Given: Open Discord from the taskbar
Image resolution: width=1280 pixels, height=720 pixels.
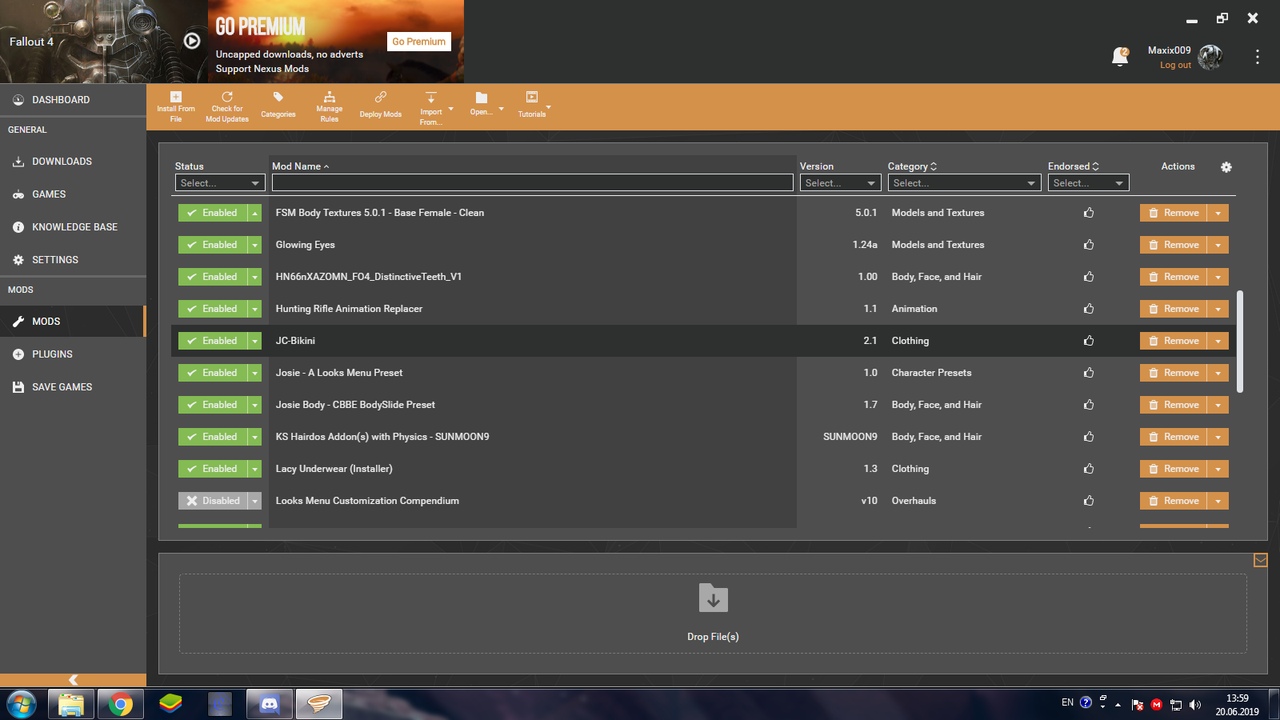Looking at the screenshot, I should (269, 705).
